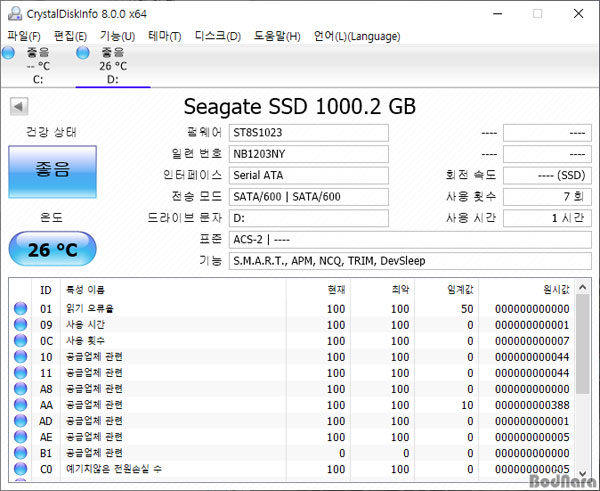Click the status orb for attribute 11

[21, 373]
